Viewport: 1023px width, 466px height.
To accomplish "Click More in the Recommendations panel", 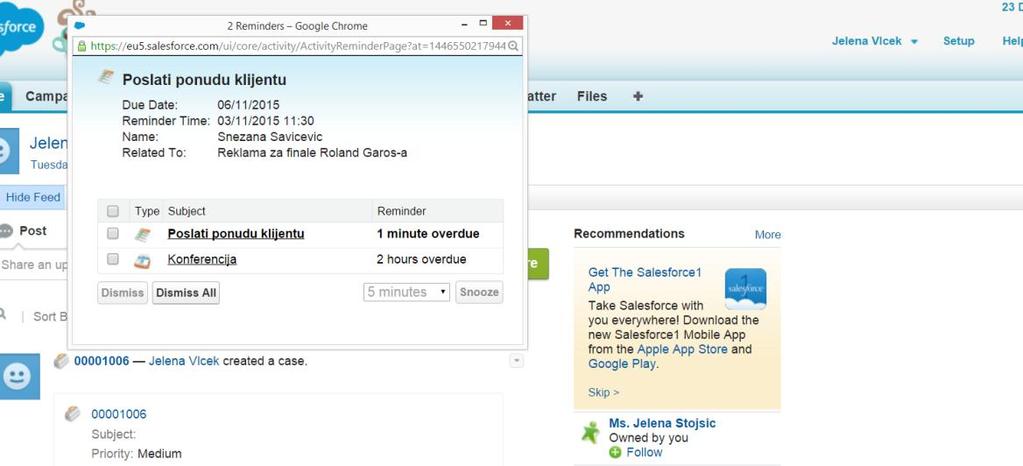I will pyautogui.click(x=767, y=234).
